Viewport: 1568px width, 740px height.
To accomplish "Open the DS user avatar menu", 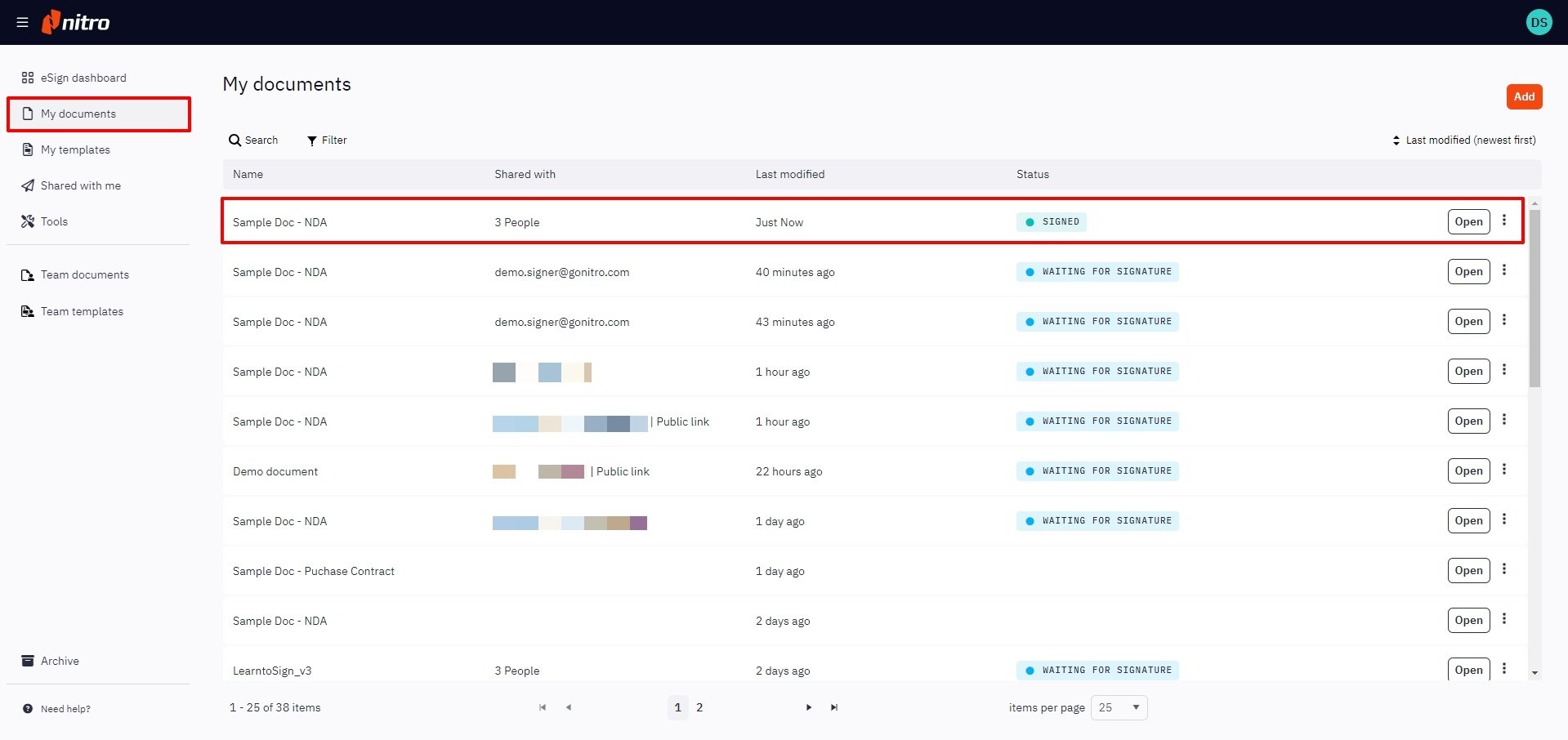I will pyautogui.click(x=1539, y=23).
